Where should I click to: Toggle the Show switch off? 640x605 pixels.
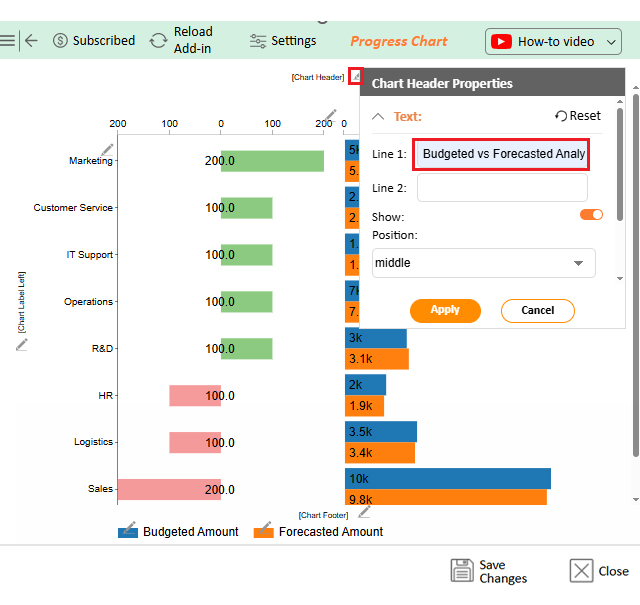(592, 215)
